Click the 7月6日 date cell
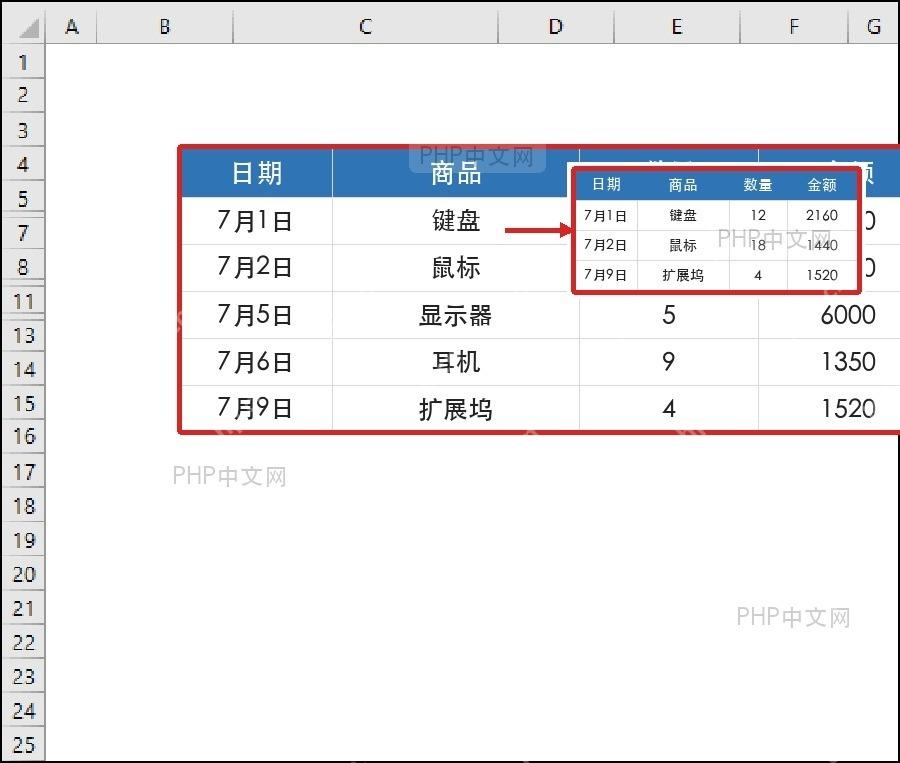 click(254, 362)
